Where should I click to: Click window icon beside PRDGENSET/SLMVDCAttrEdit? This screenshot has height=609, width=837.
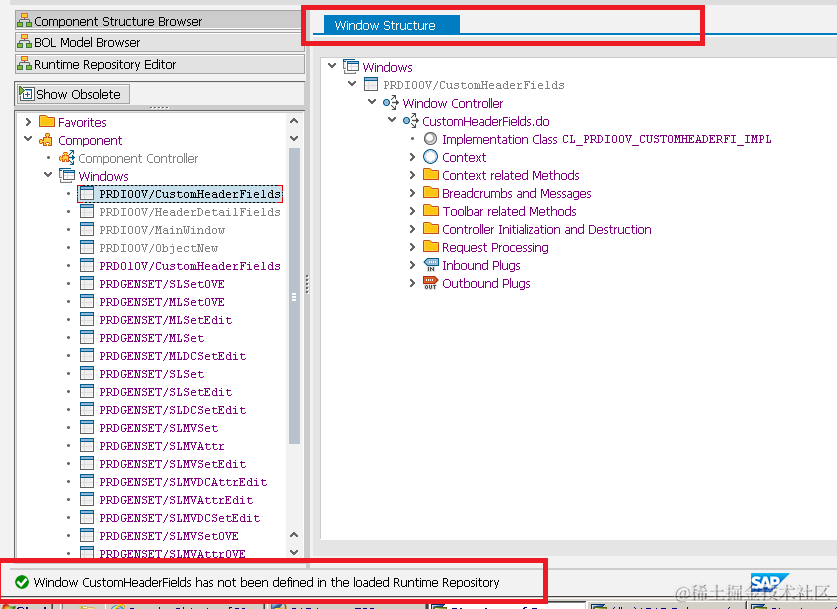click(x=86, y=481)
